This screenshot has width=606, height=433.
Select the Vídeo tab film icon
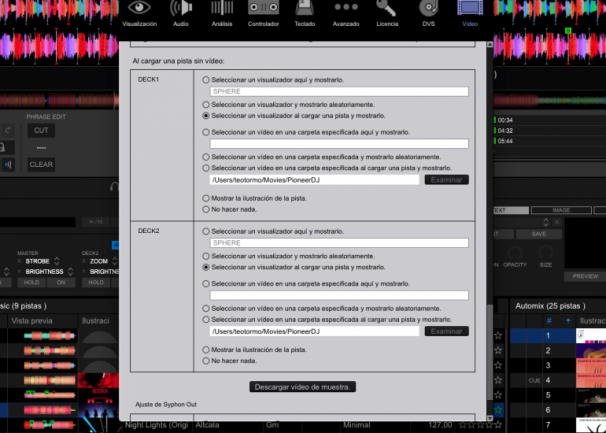tap(470, 14)
